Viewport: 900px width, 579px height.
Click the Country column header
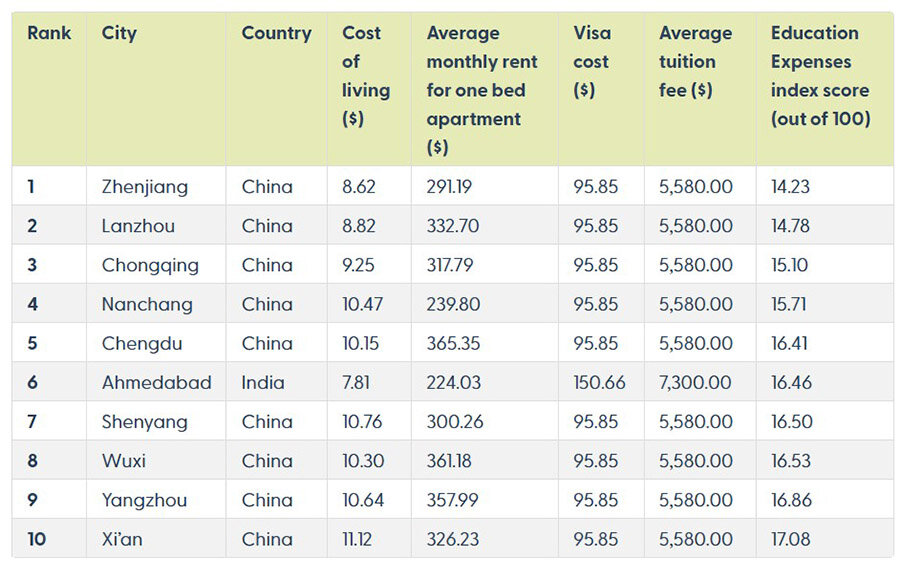tap(276, 33)
